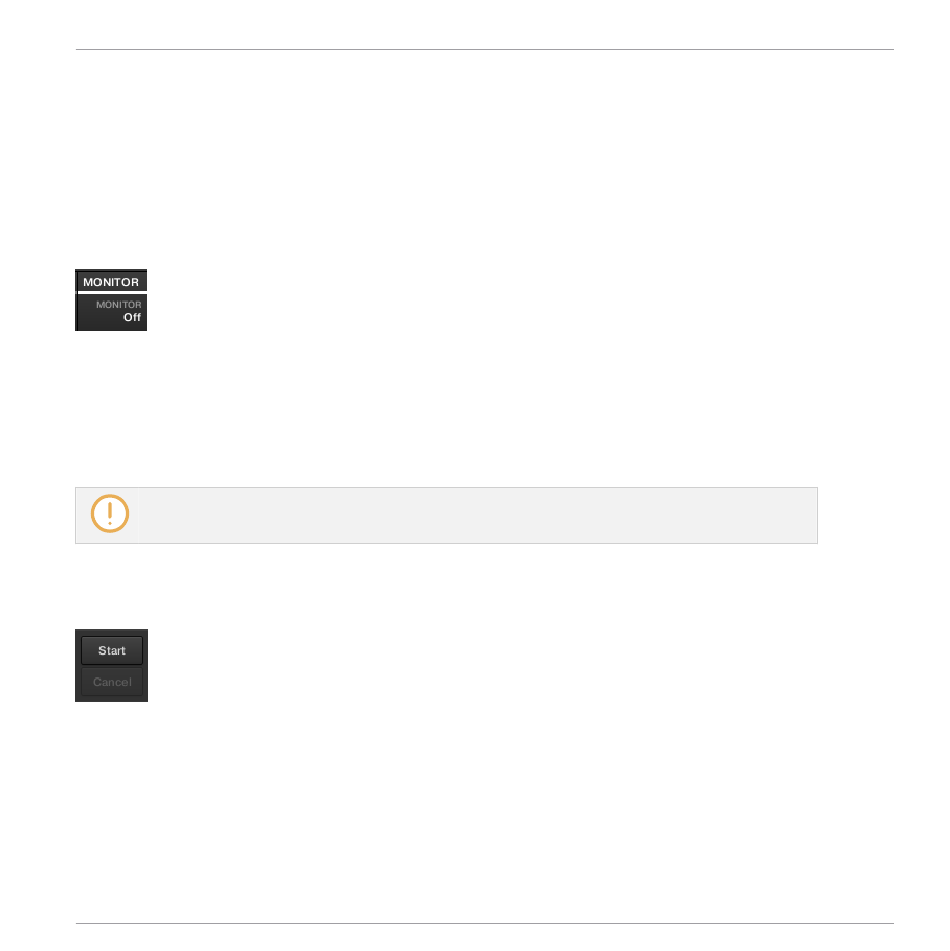
Task: Begin the process with Start
Action: point(112,650)
